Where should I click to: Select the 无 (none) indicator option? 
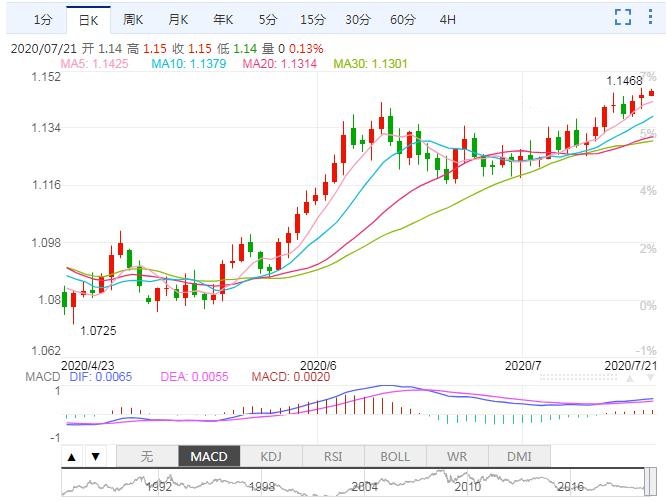(x=146, y=457)
